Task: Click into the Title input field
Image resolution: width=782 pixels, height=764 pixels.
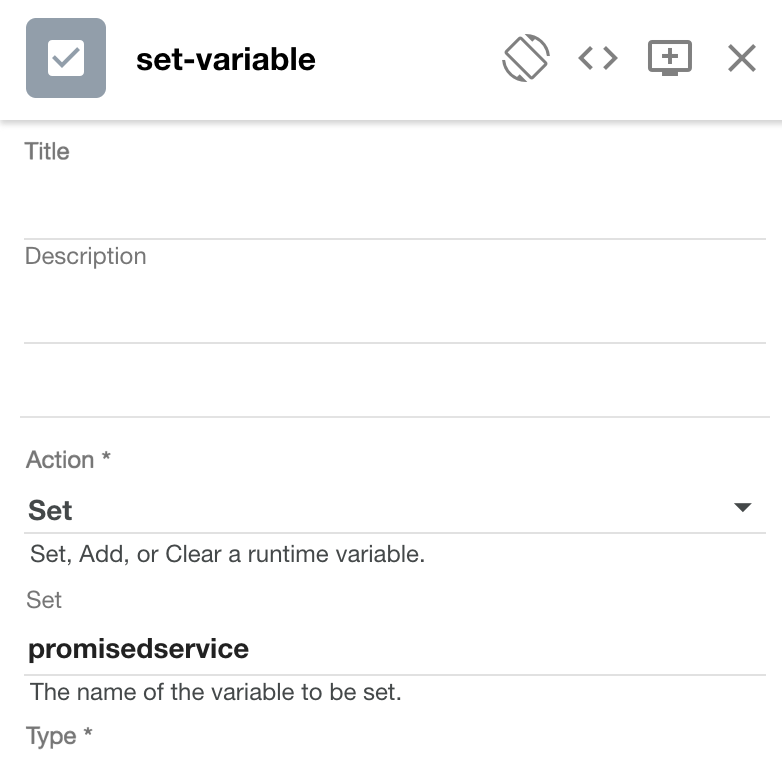Action: [x=395, y=206]
